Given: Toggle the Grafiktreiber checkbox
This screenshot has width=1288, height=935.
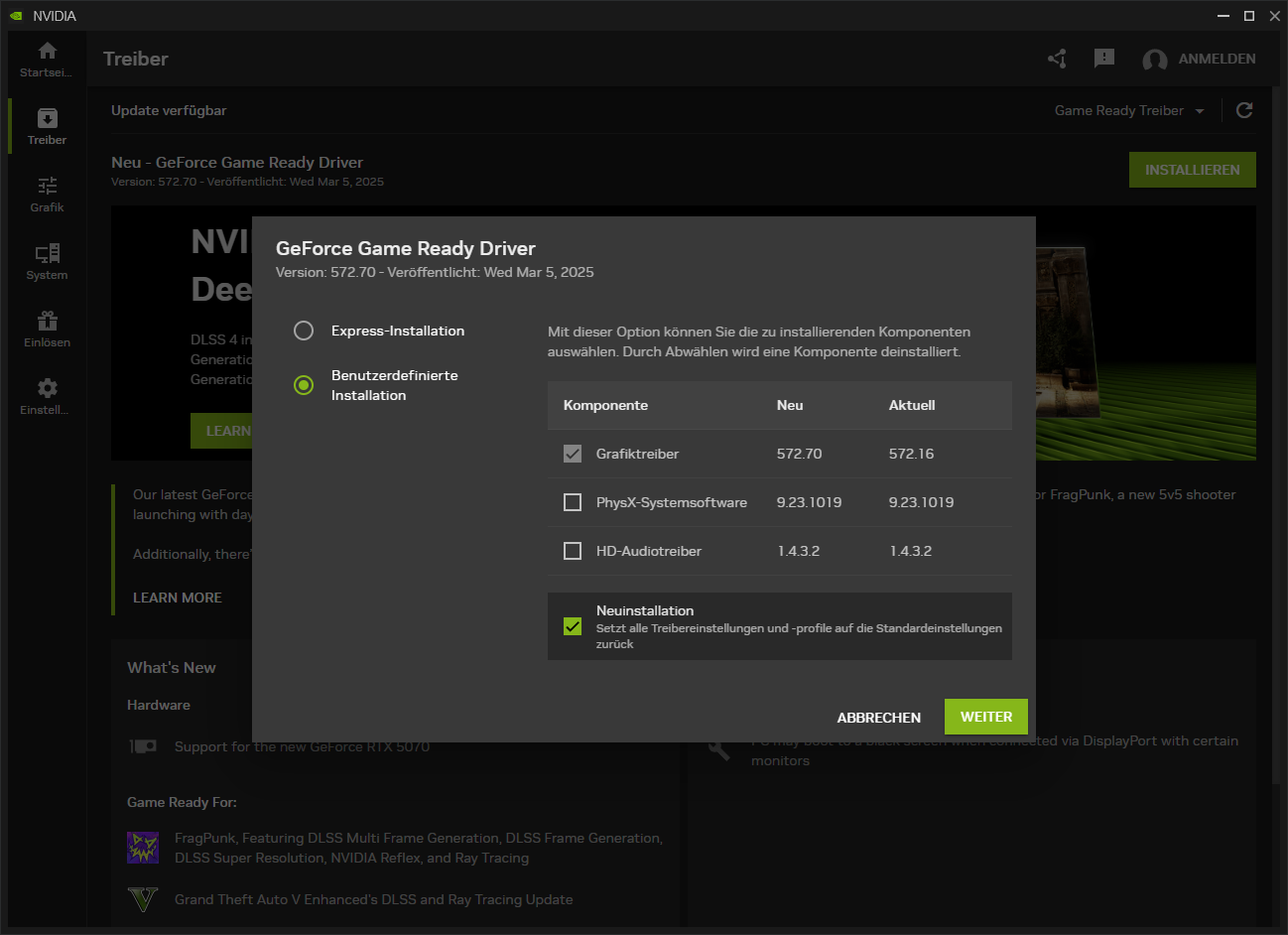Looking at the screenshot, I should point(573,454).
